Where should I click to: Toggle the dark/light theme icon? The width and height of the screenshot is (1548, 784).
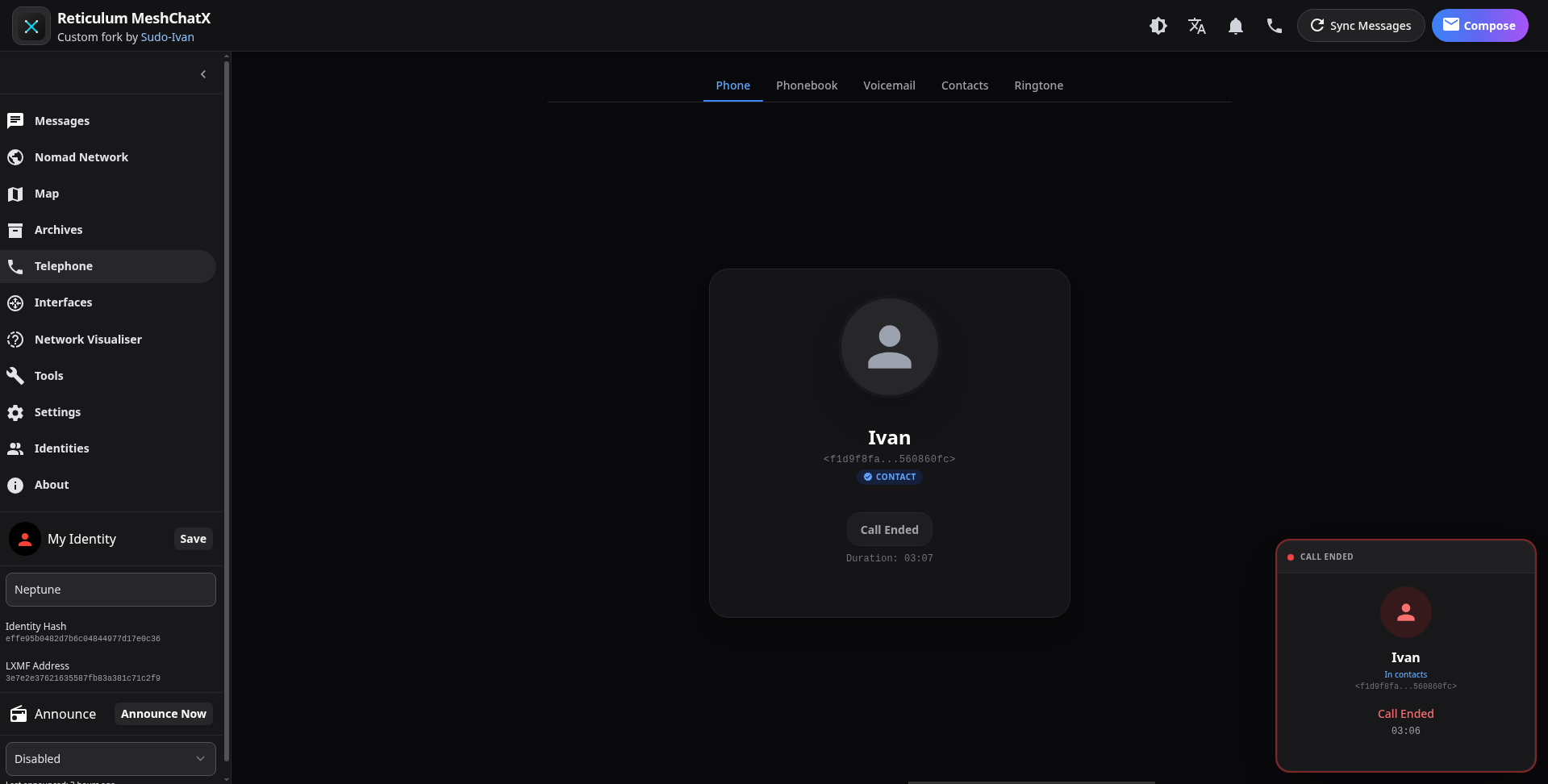point(1158,26)
